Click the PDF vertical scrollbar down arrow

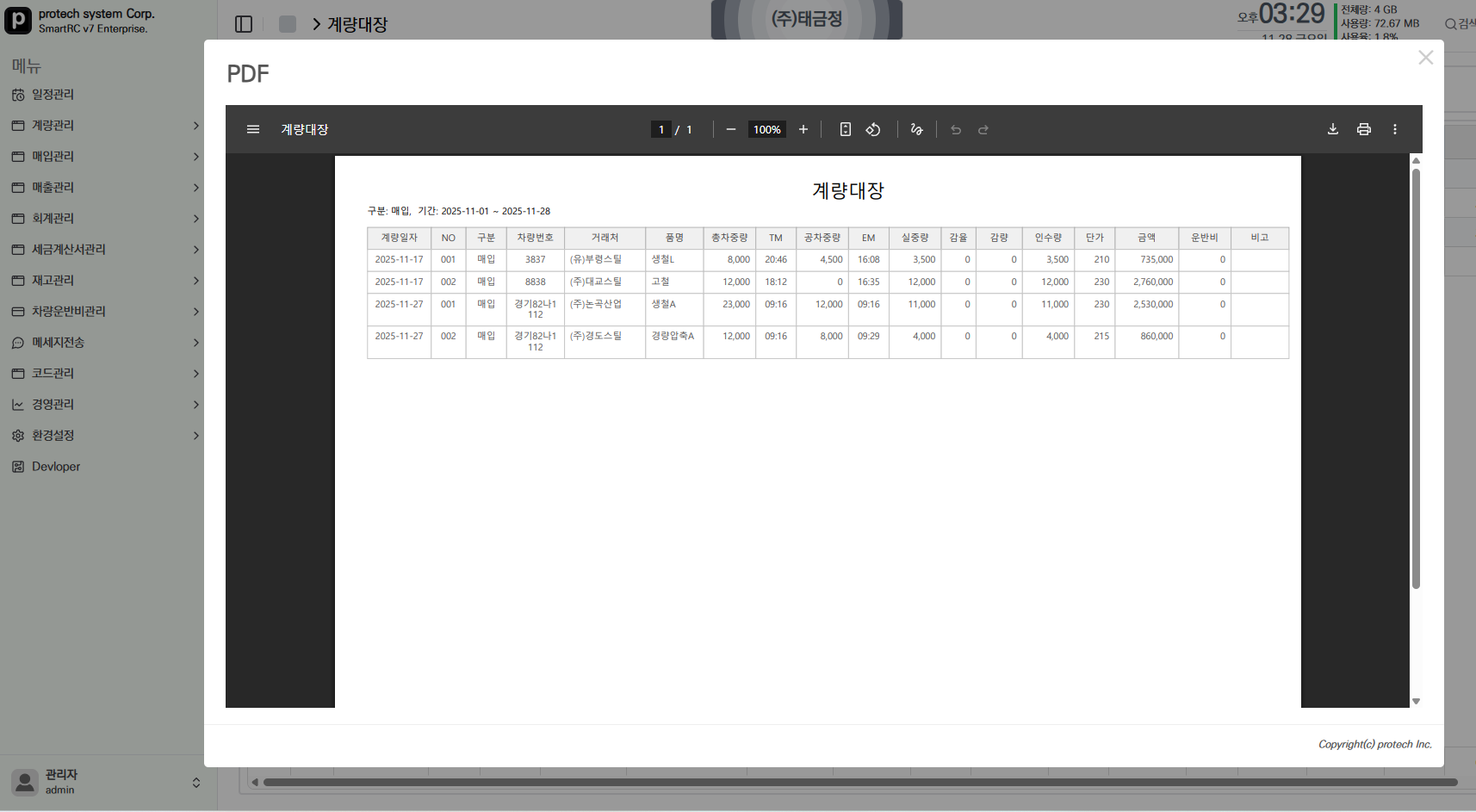(x=1416, y=701)
